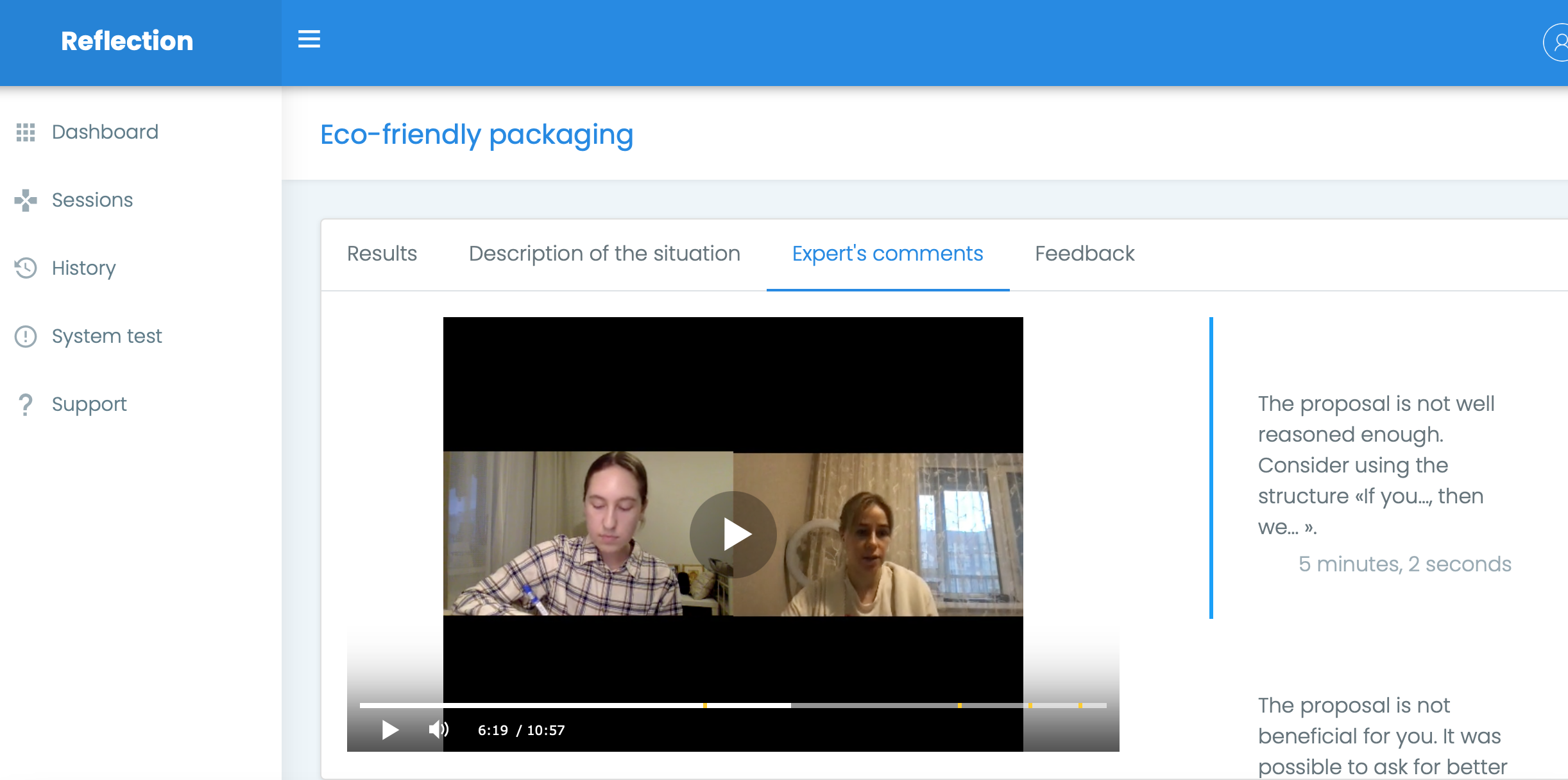Click the Reflection logo link
Viewport: 1568px width, 780px height.
(x=127, y=41)
